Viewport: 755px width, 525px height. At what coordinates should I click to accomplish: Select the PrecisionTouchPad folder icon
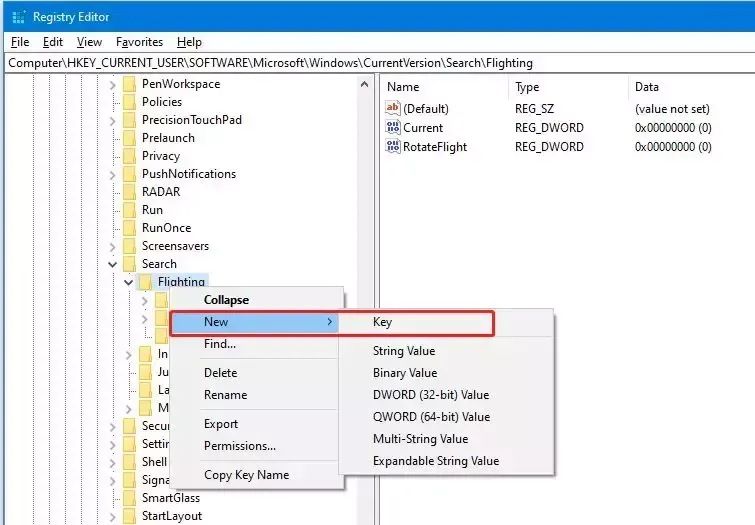pos(129,120)
